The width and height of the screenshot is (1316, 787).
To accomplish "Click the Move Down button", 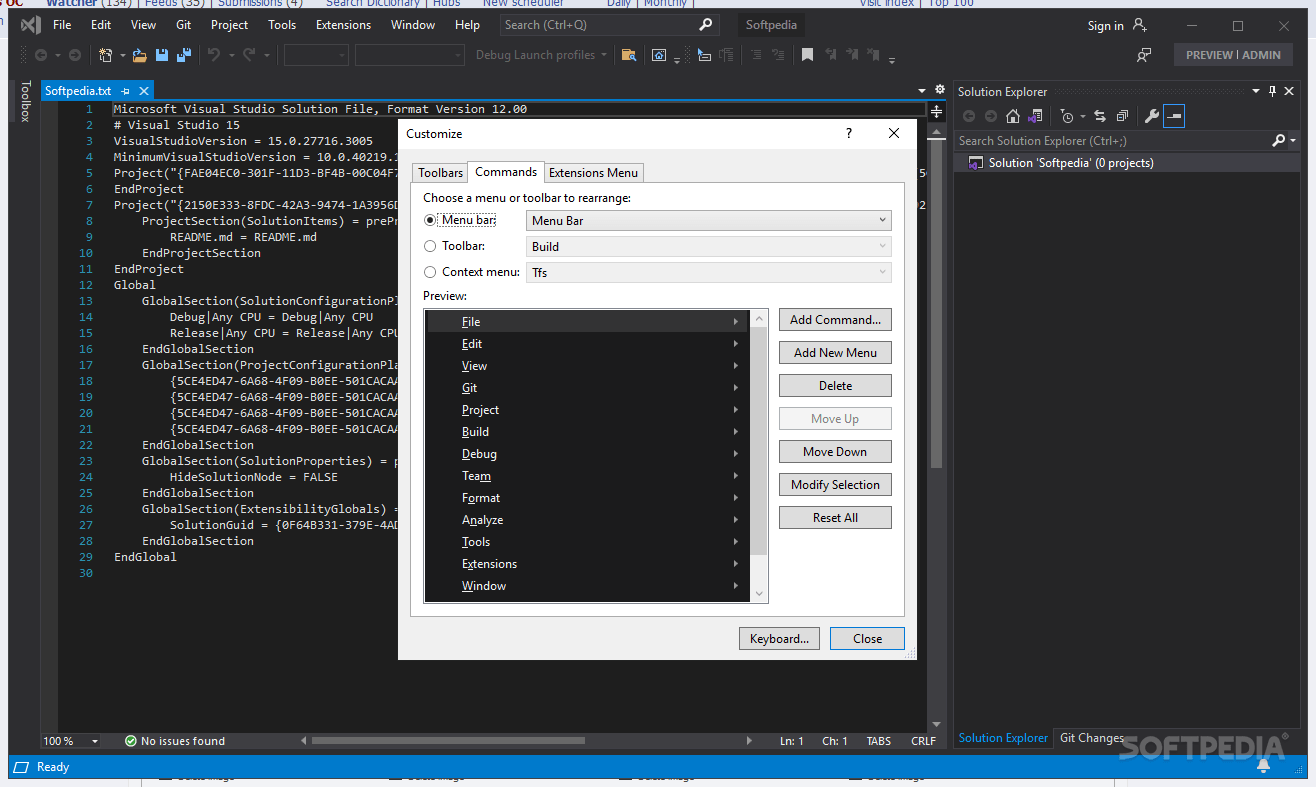I will coord(835,452).
